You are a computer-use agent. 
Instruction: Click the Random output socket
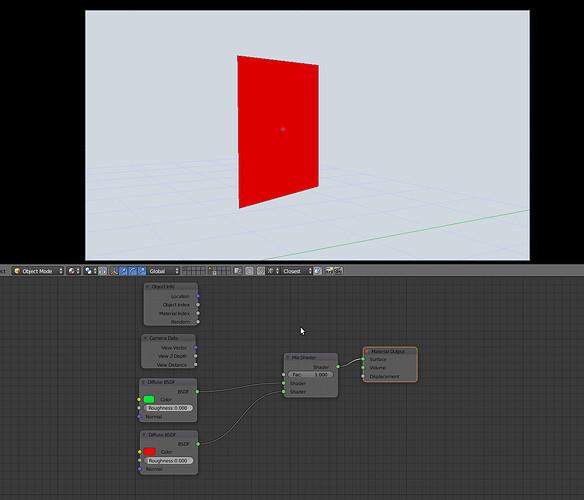pos(198,322)
